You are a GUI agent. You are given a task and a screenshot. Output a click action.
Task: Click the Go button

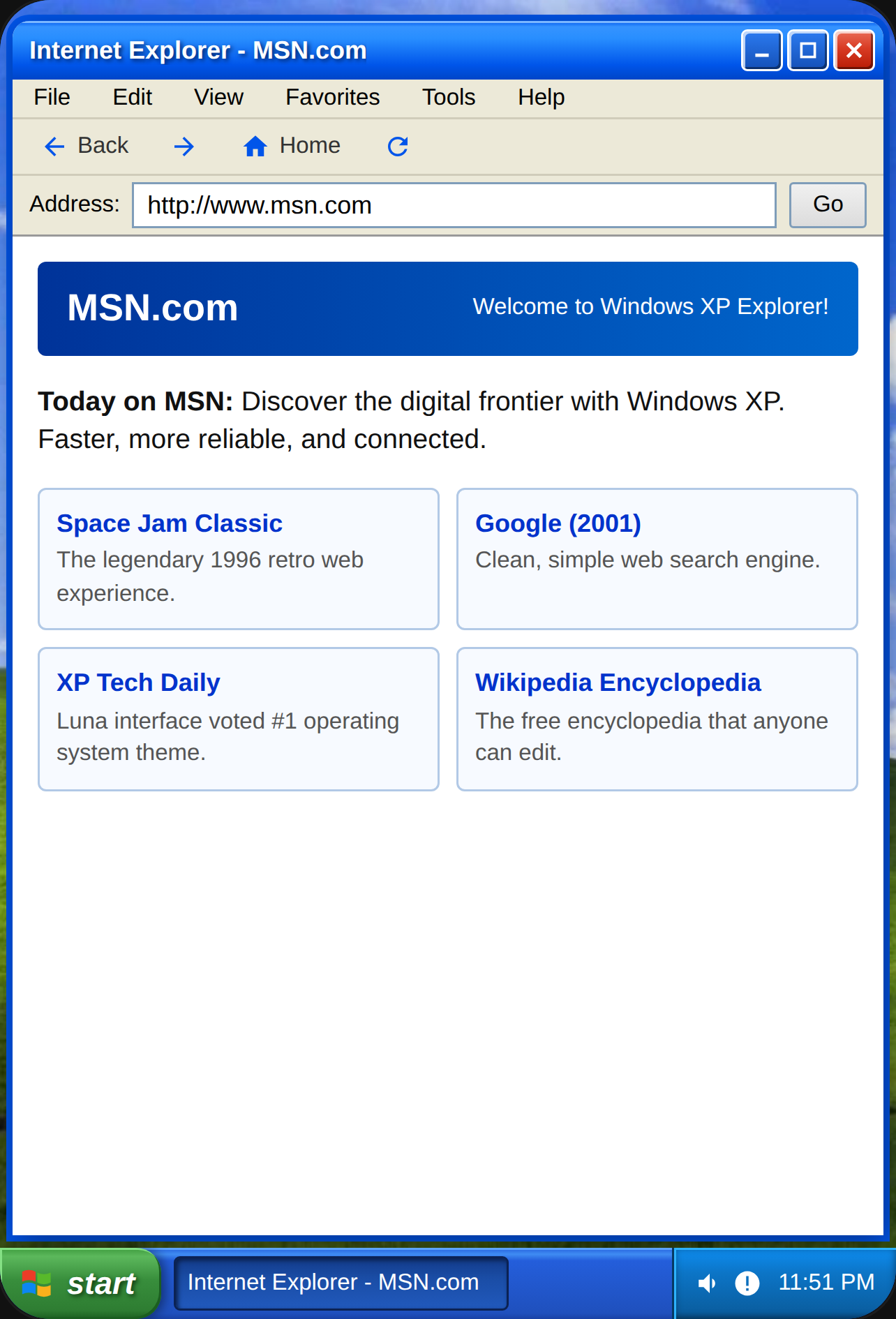pyautogui.click(x=828, y=204)
